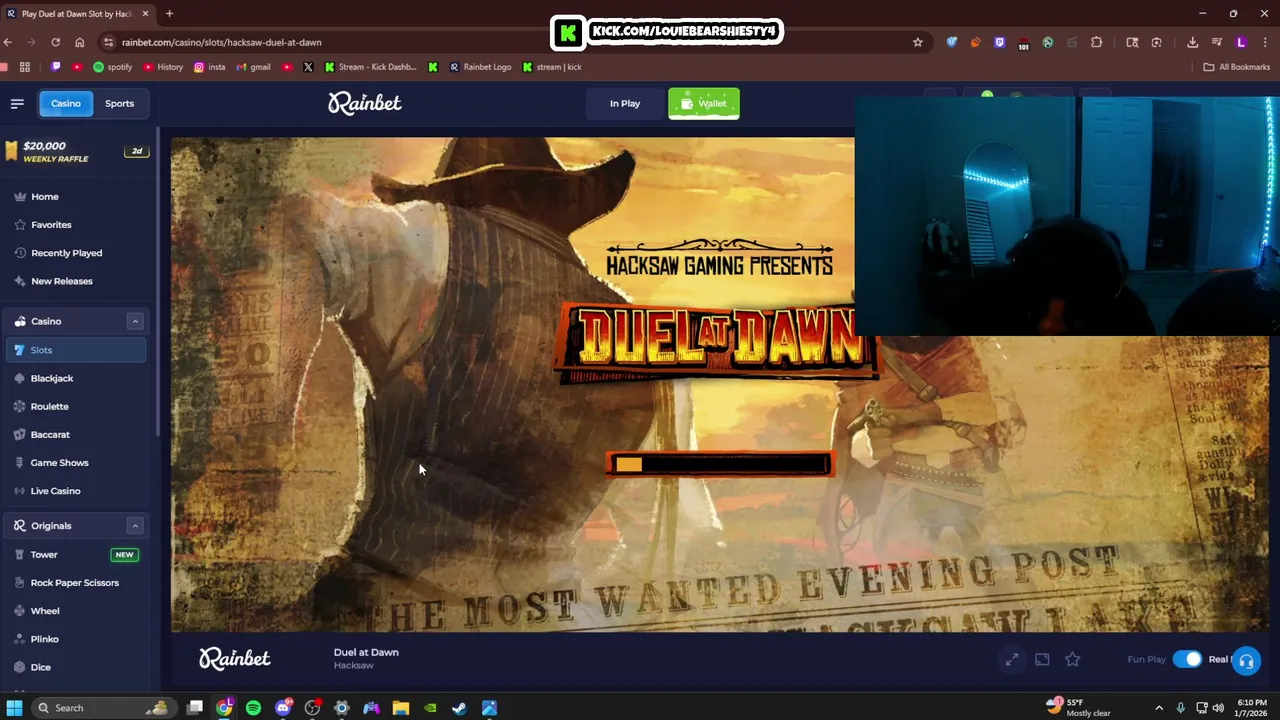
Task: Open the History bookmark
Action: (x=163, y=67)
